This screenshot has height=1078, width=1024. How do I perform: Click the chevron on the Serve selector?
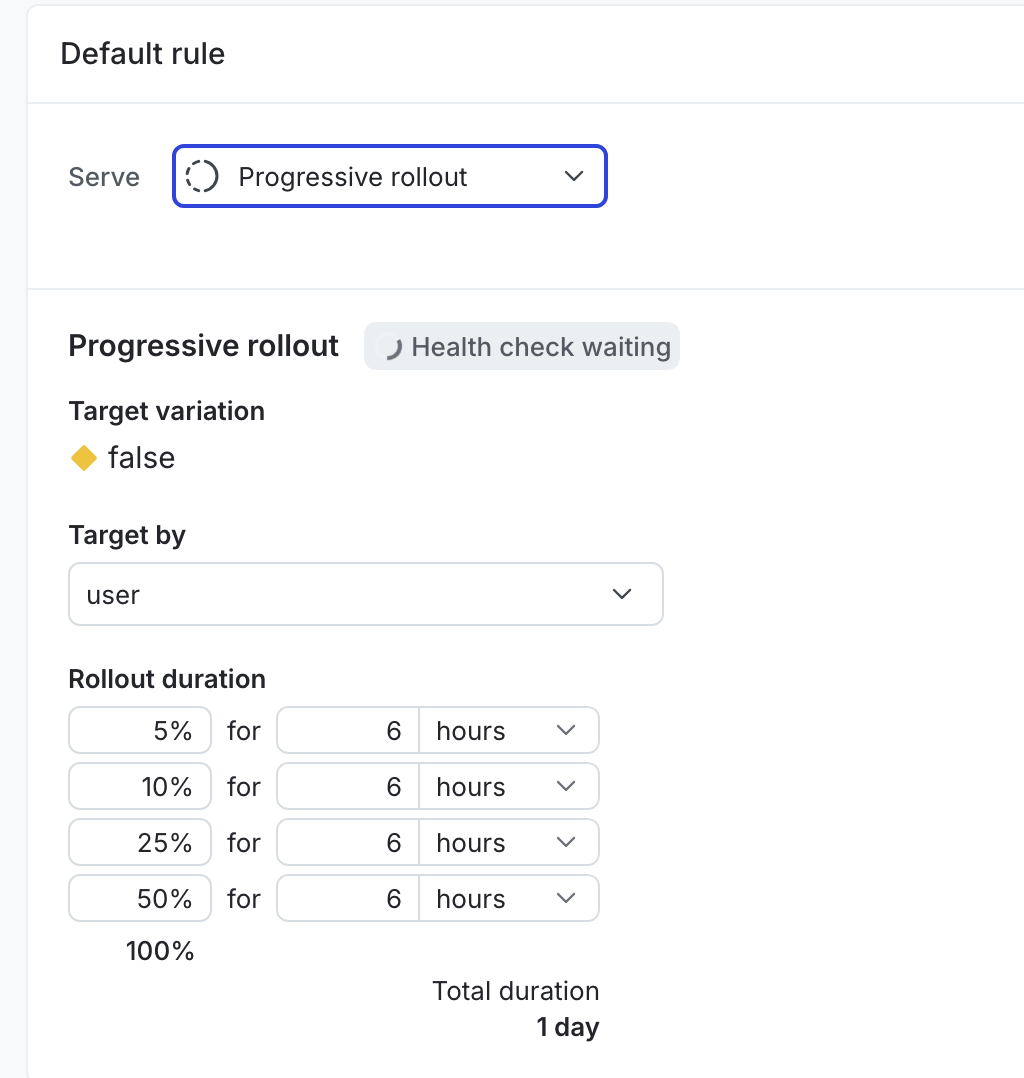[x=574, y=176]
